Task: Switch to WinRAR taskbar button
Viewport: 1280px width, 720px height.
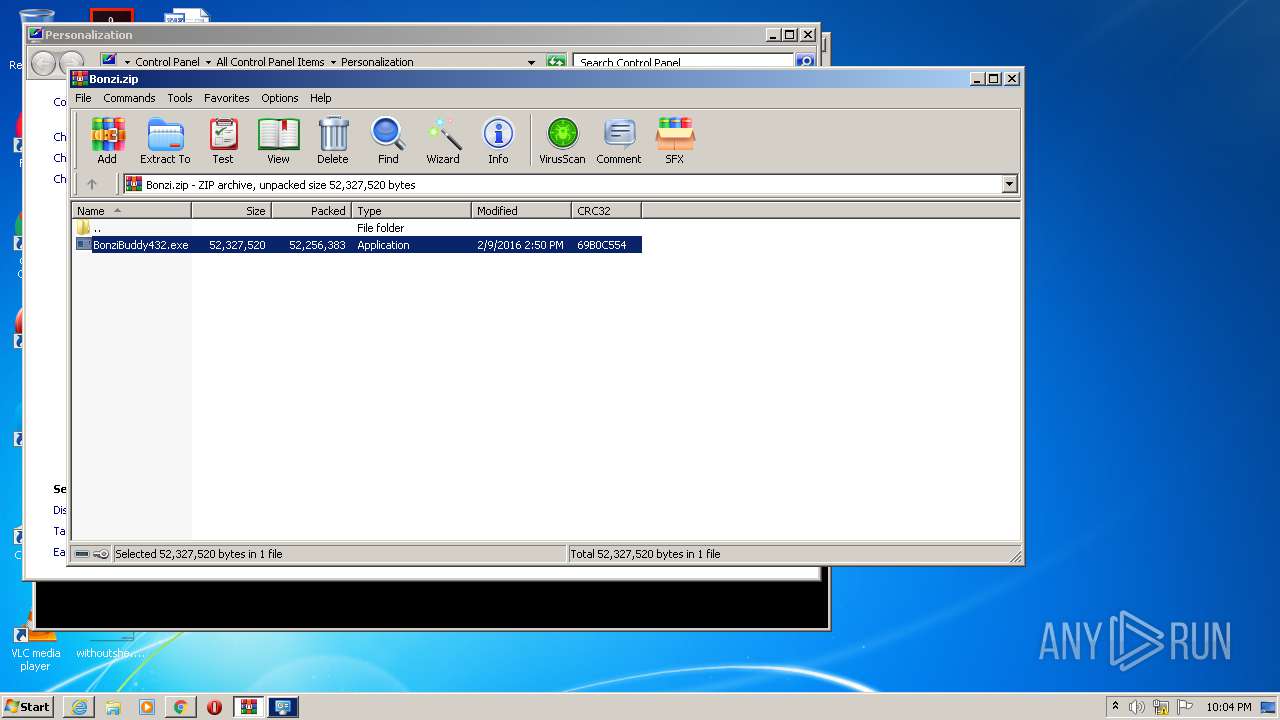Action: pyautogui.click(x=249, y=707)
